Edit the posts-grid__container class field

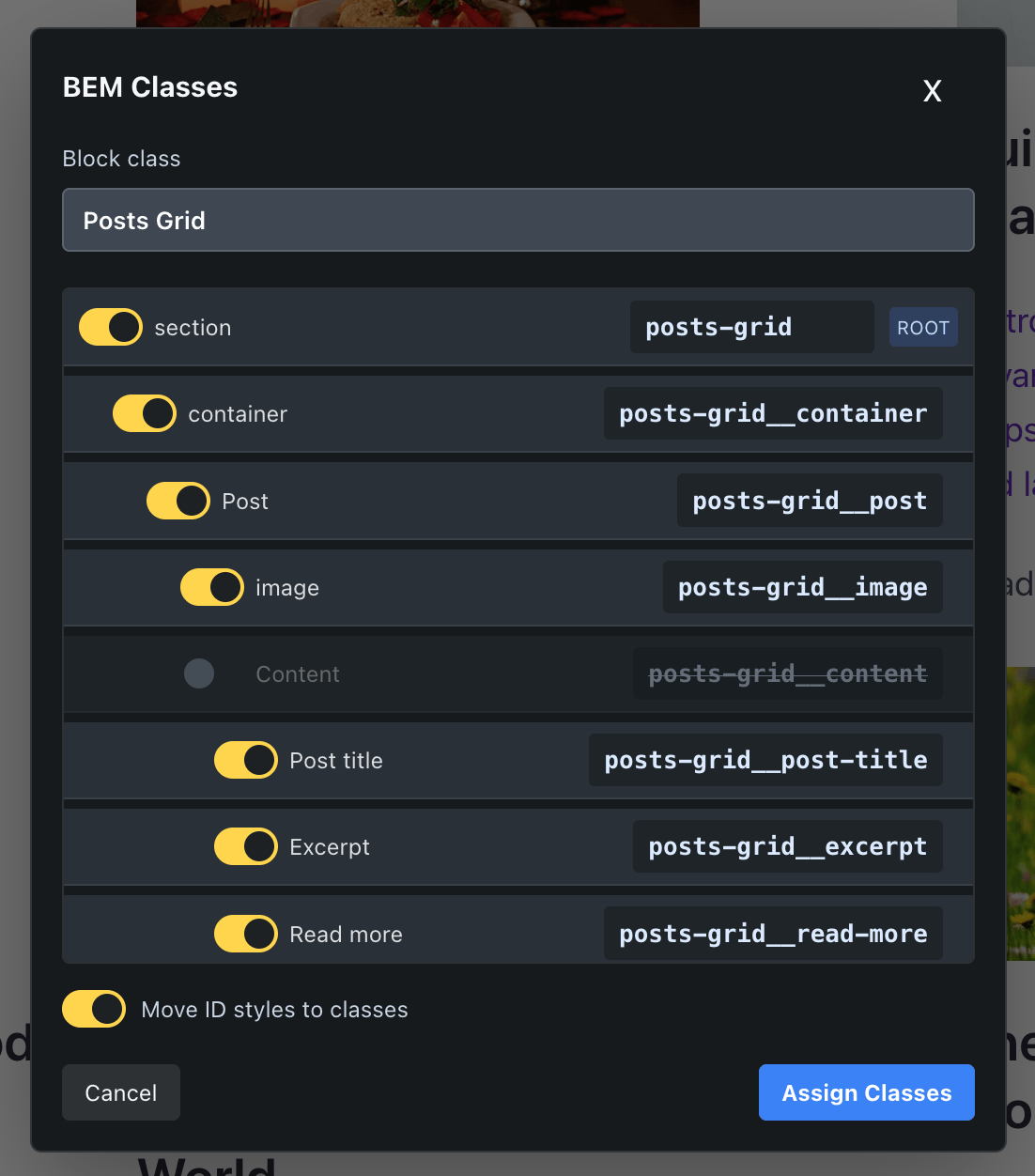pos(773,413)
